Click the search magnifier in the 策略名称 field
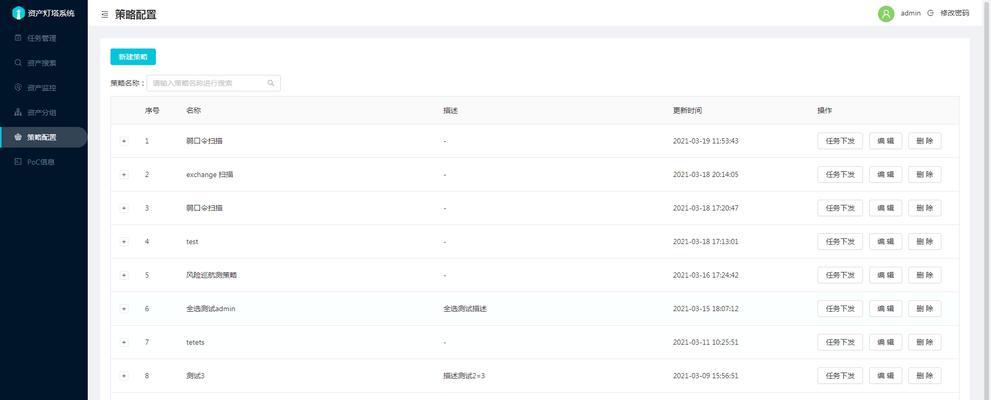The height and width of the screenshot is (400, 991). pyautogui.click(x=271, y=83)
